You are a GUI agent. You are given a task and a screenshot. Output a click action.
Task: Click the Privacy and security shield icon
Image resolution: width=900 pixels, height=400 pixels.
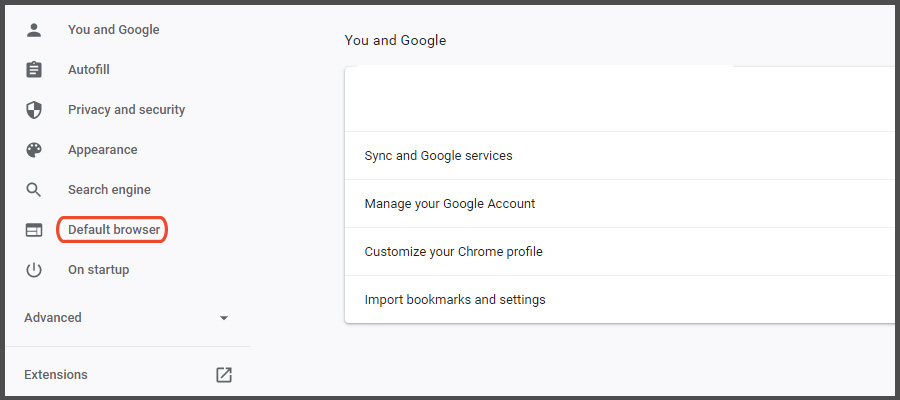pyautogui.click(x=34, y=110)
